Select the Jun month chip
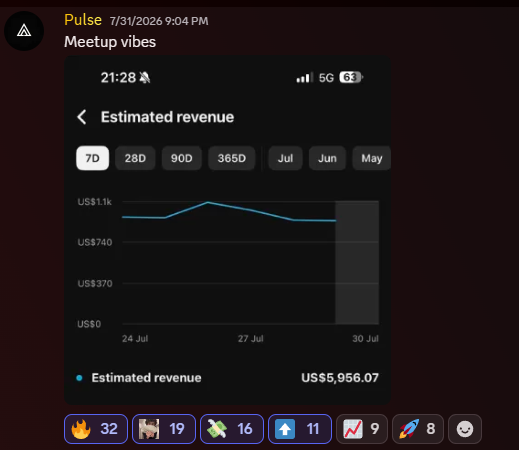 [327, 158]
